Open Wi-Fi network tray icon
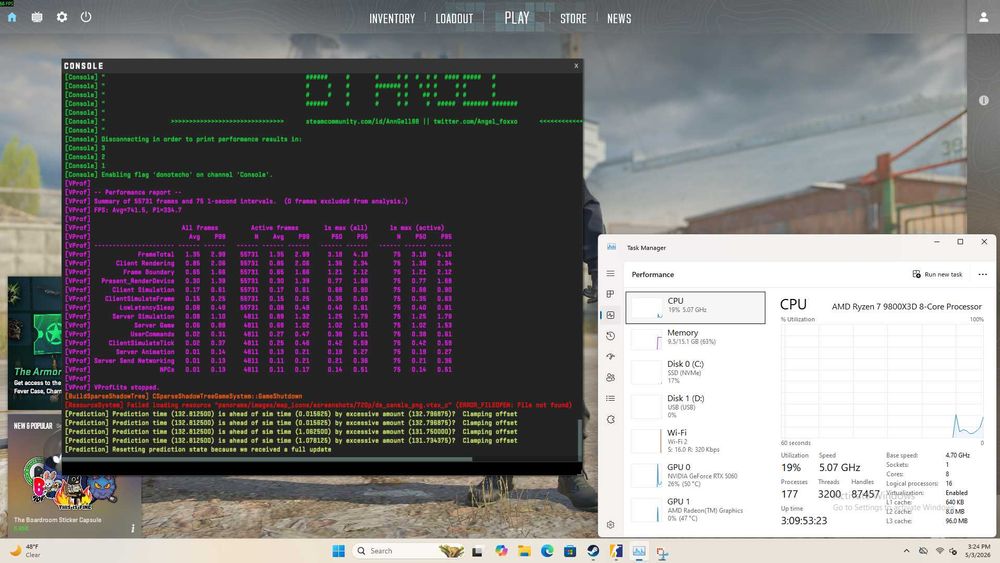Screen dimensions: 1000x563 939,551
